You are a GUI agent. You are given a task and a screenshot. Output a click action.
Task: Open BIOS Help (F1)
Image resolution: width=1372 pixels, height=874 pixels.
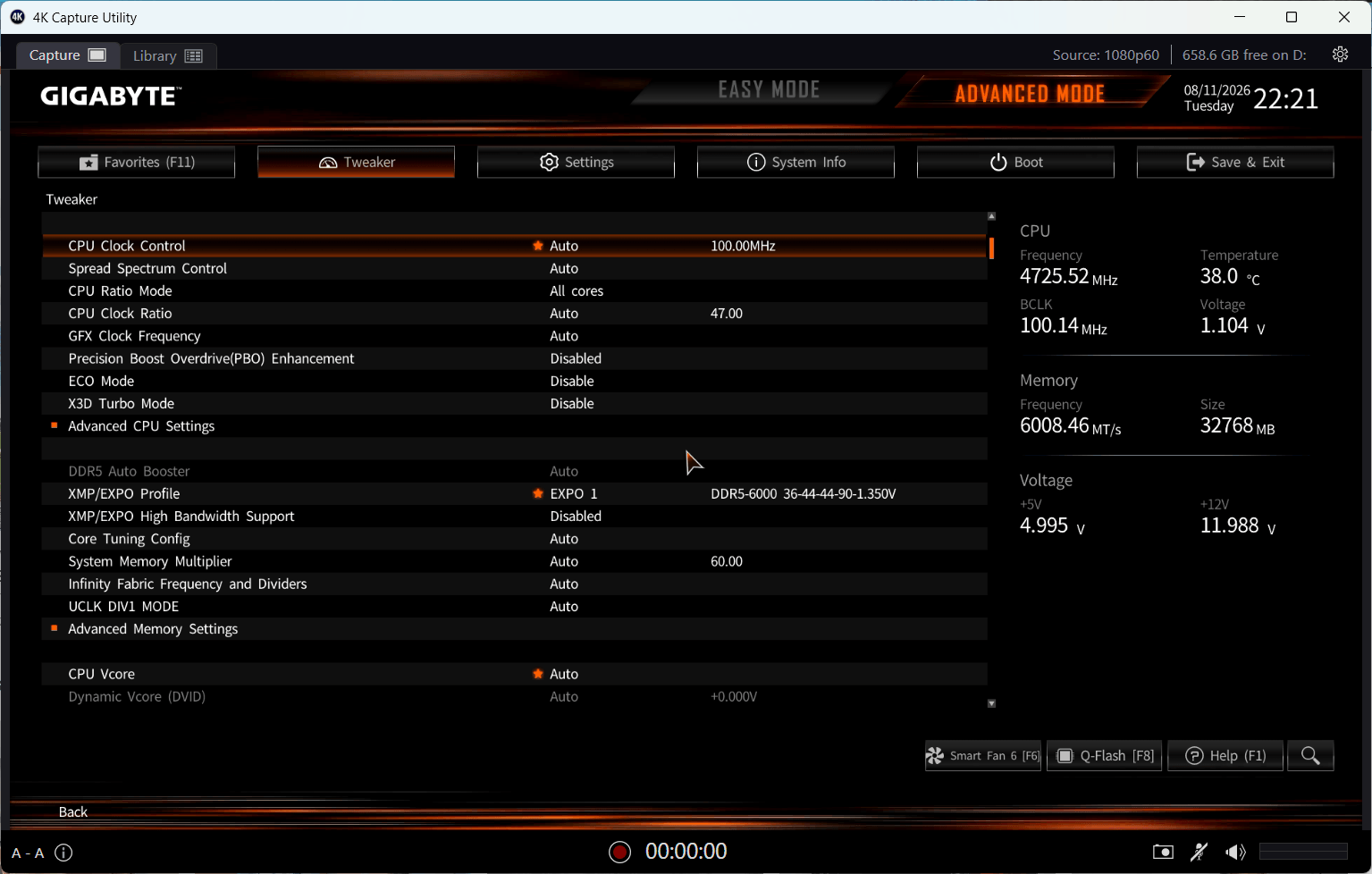tap(1225, 756)
